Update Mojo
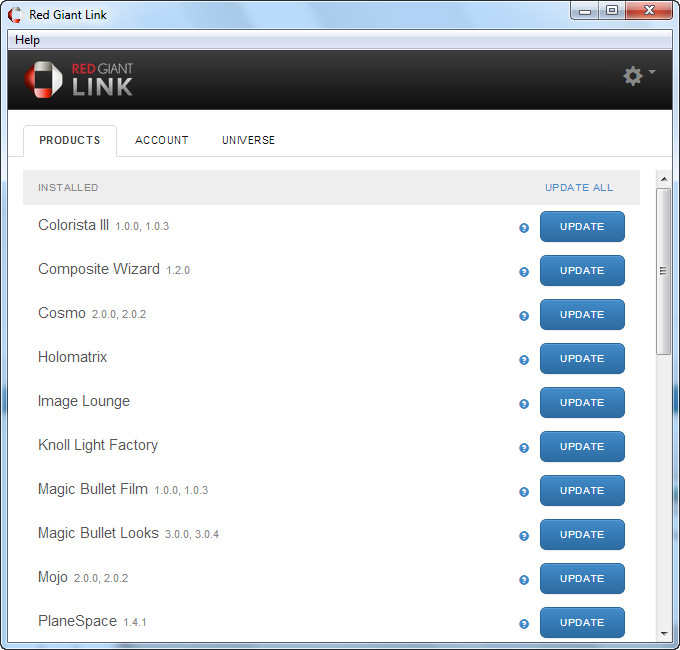 click(x=582, y=578)
